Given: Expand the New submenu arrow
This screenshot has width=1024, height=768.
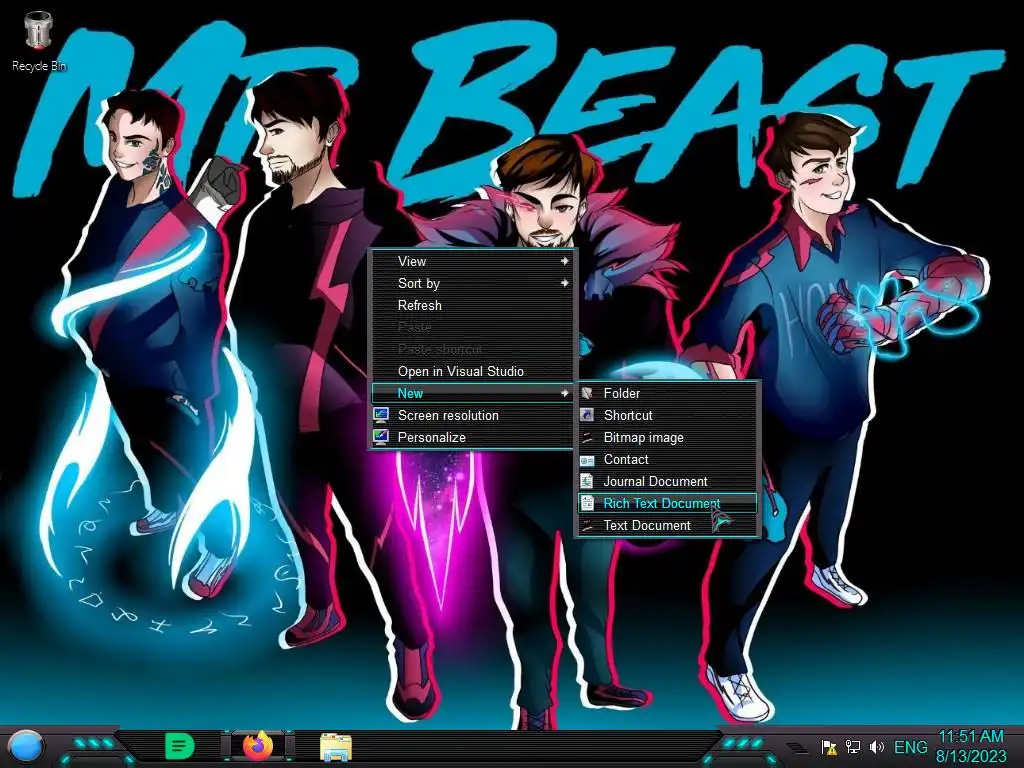Looking at the screenshot, I should pyautogui.click(x=564, y=393).
